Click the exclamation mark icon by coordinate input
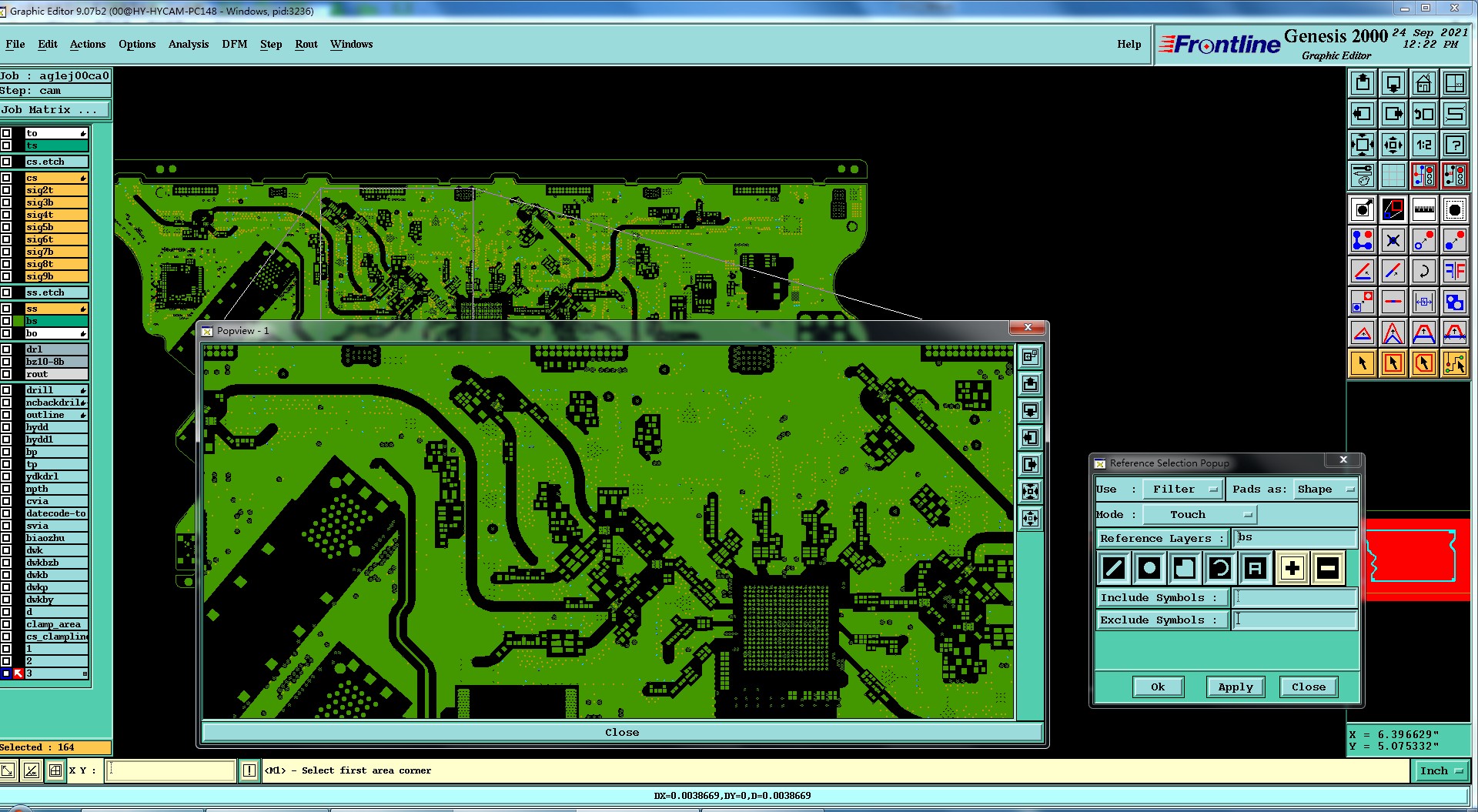Screen dimensions: 1478x812 tap(249, 770)
